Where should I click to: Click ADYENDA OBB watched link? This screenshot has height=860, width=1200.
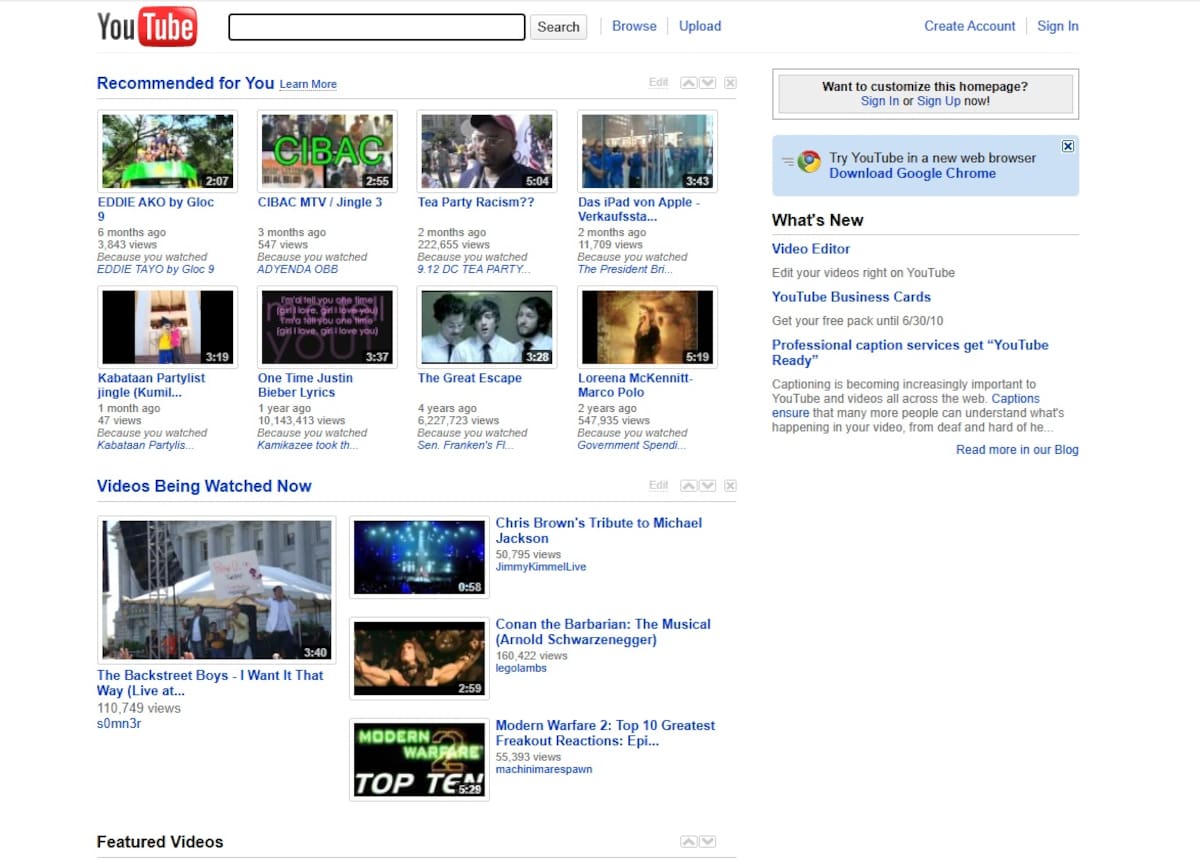click(x=298, y=269)
